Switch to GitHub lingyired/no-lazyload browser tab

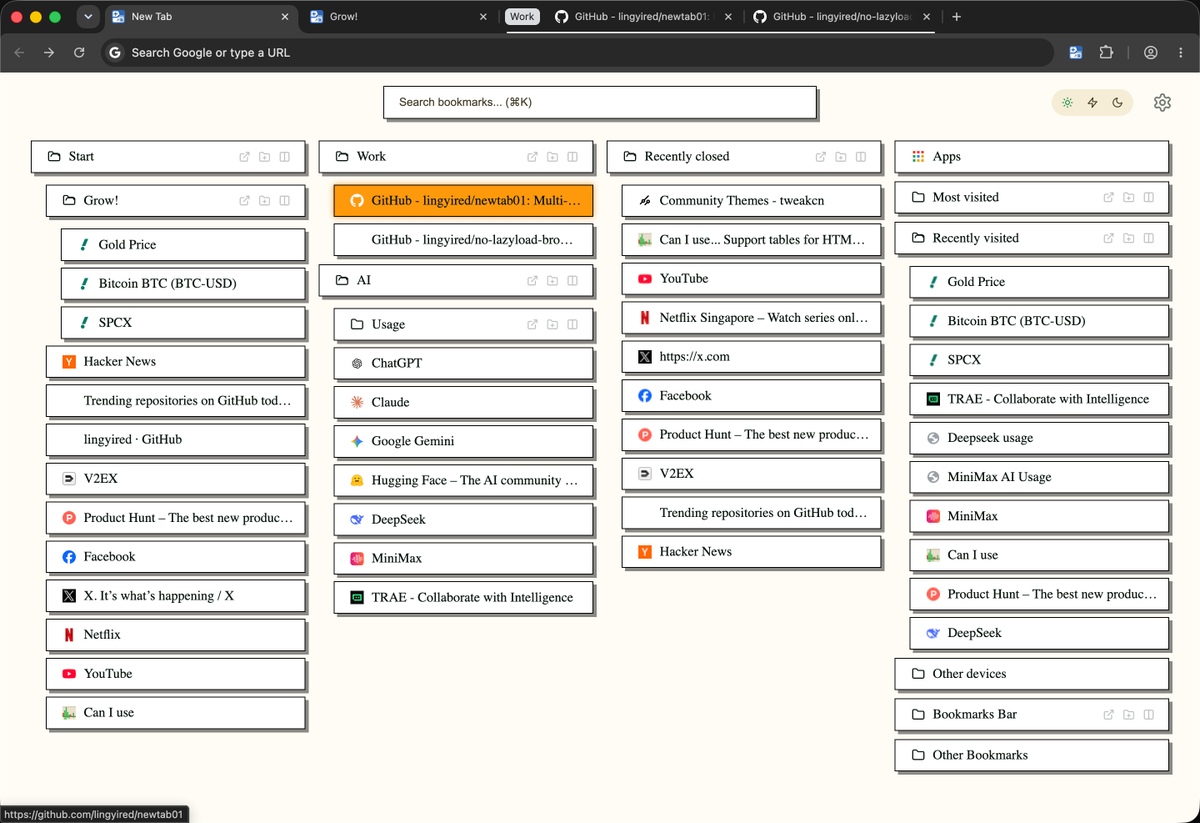pos(841,17)
